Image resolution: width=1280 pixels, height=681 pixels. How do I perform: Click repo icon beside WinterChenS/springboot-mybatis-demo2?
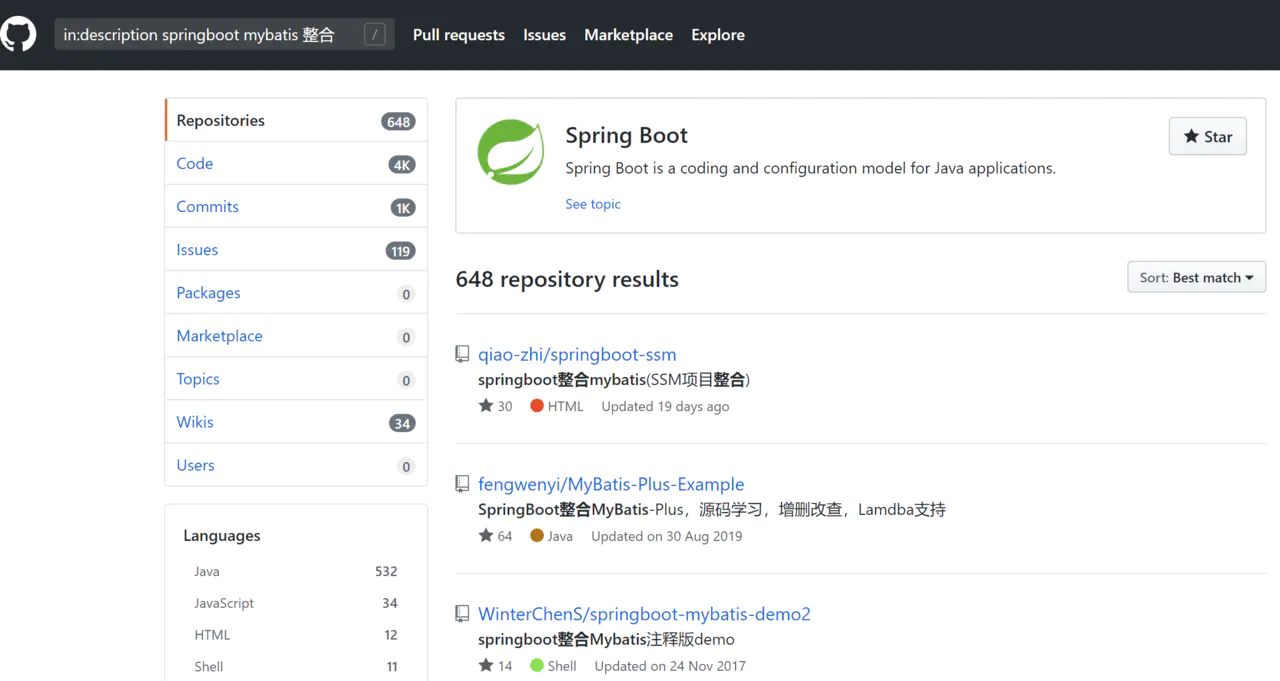tap(462, 614)
